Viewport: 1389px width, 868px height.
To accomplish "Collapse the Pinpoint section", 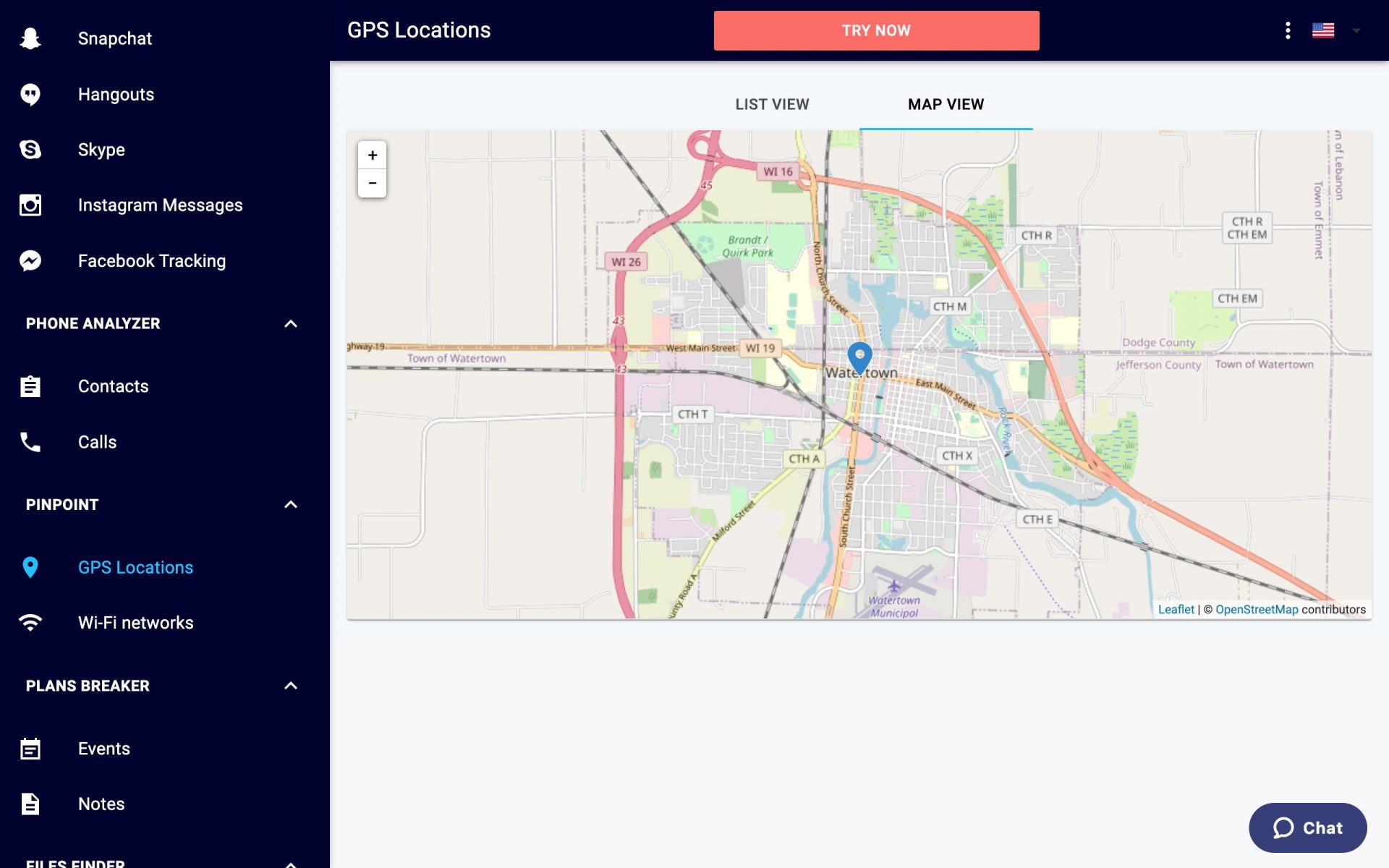I will point(291,504).
